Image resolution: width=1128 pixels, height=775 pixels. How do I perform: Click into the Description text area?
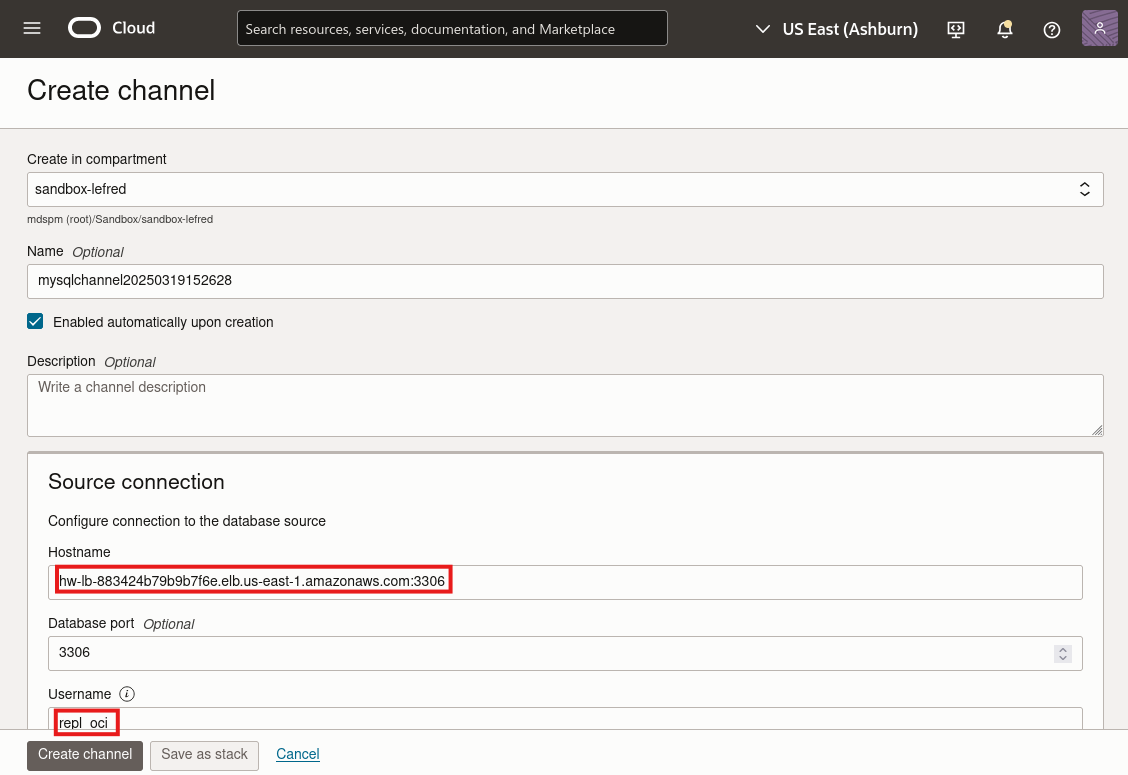565,405
